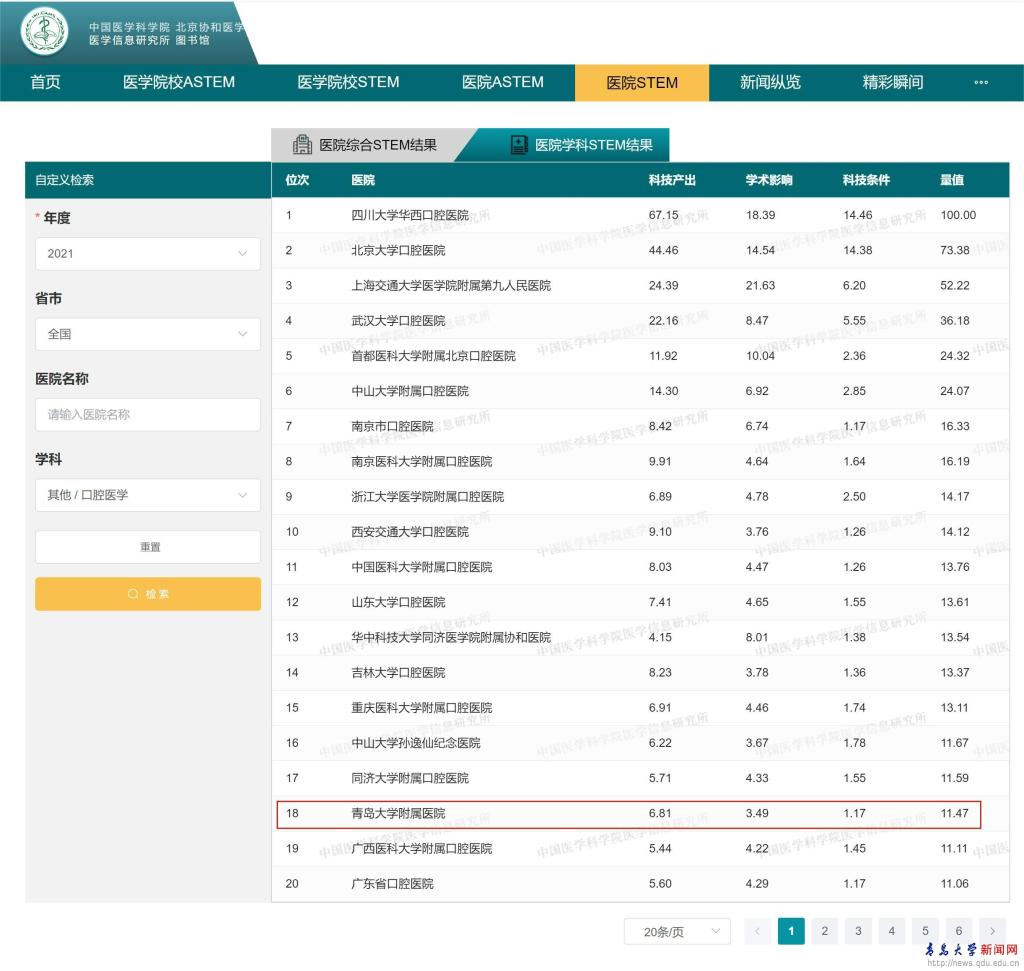Open 新闻纵览 in the navigation bar

[x=770, y=83]
